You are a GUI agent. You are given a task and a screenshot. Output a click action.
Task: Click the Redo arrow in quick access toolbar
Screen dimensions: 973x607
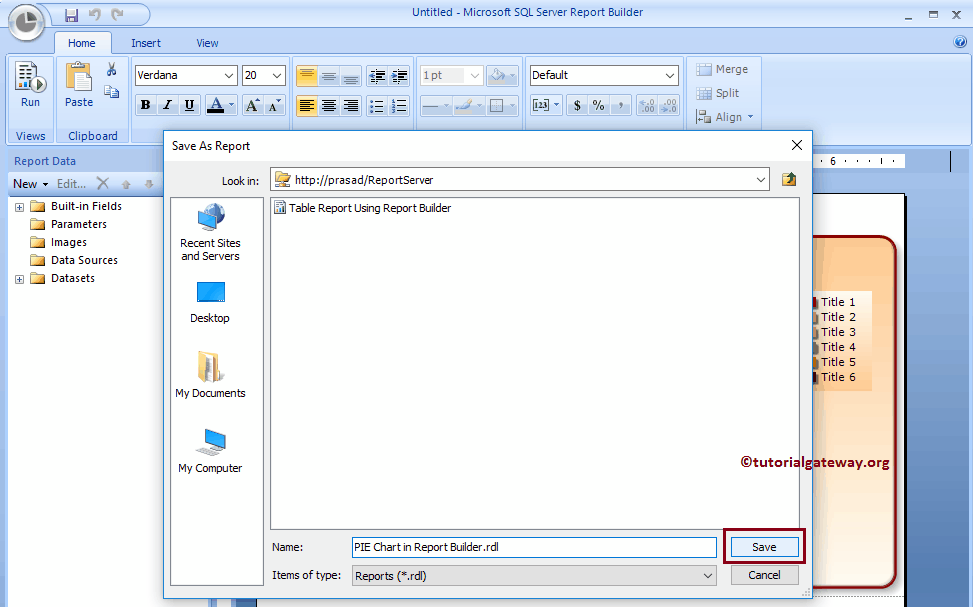click(x=117, y=14)
